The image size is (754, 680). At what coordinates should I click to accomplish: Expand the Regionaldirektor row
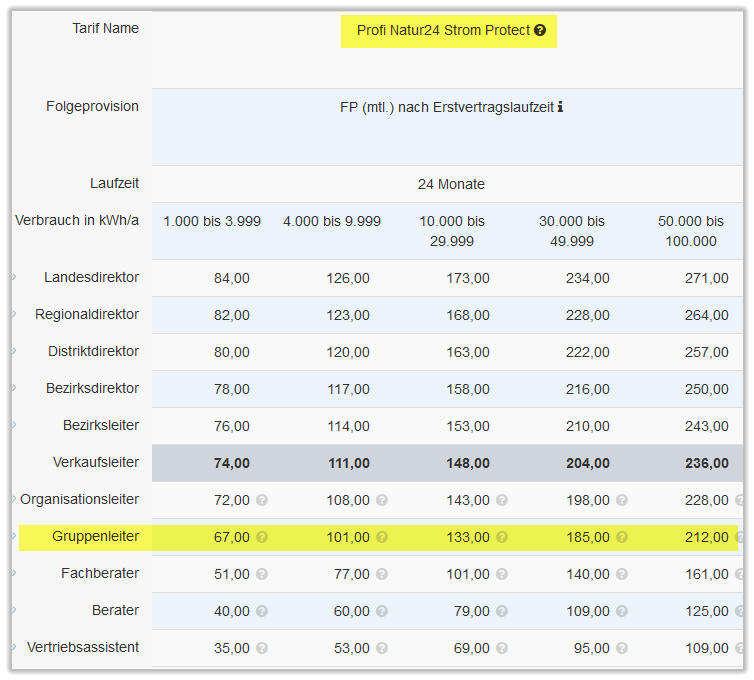15,314
